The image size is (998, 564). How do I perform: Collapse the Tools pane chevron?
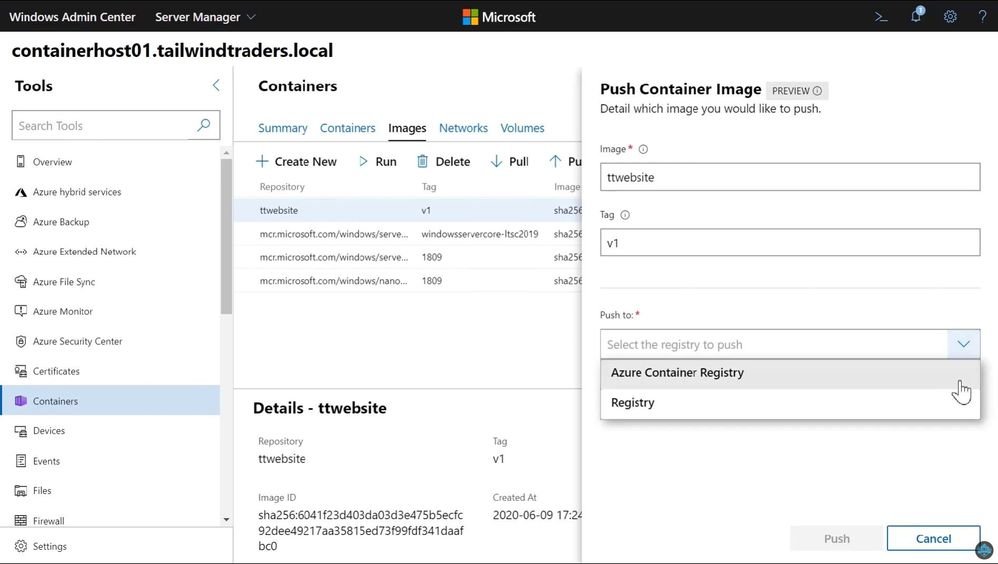(x=216, y=85)
